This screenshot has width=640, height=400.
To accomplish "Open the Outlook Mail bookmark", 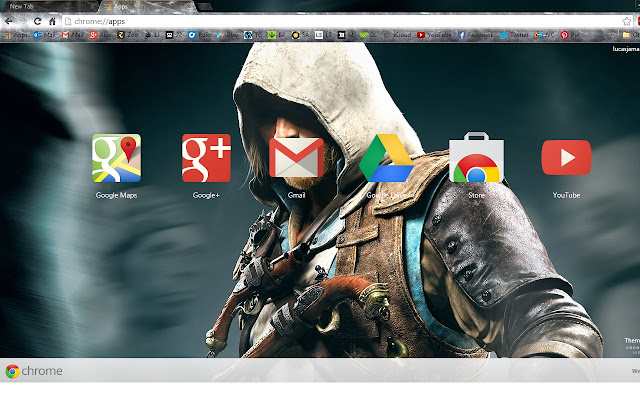I will (44, 35).
